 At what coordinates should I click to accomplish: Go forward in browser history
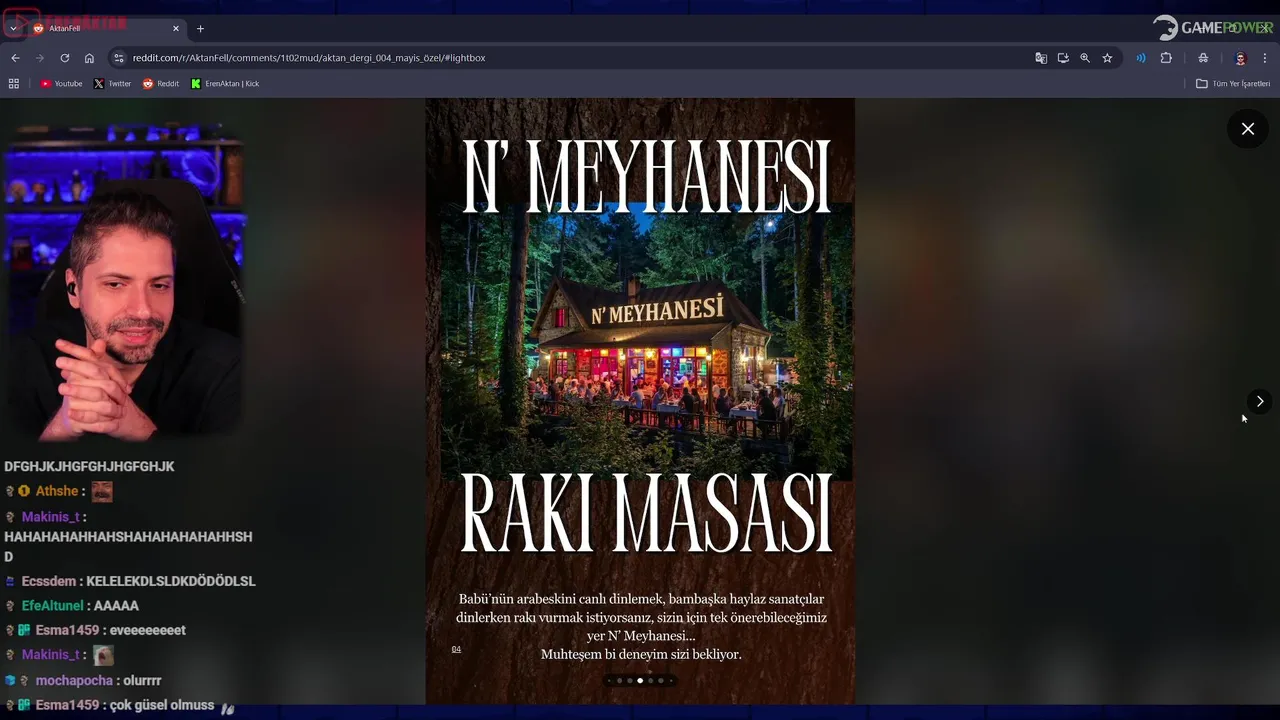40,58
